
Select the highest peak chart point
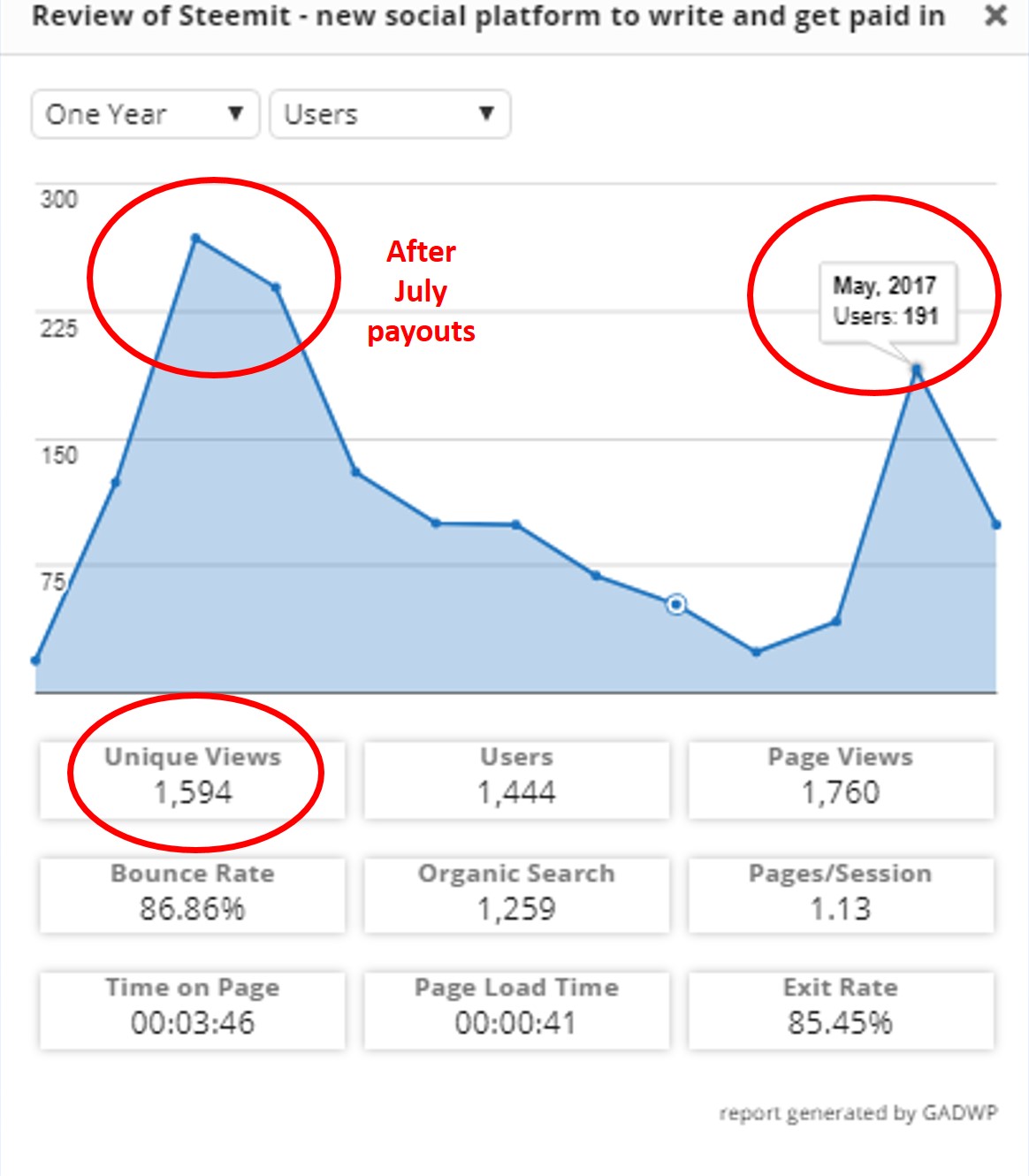195,238
